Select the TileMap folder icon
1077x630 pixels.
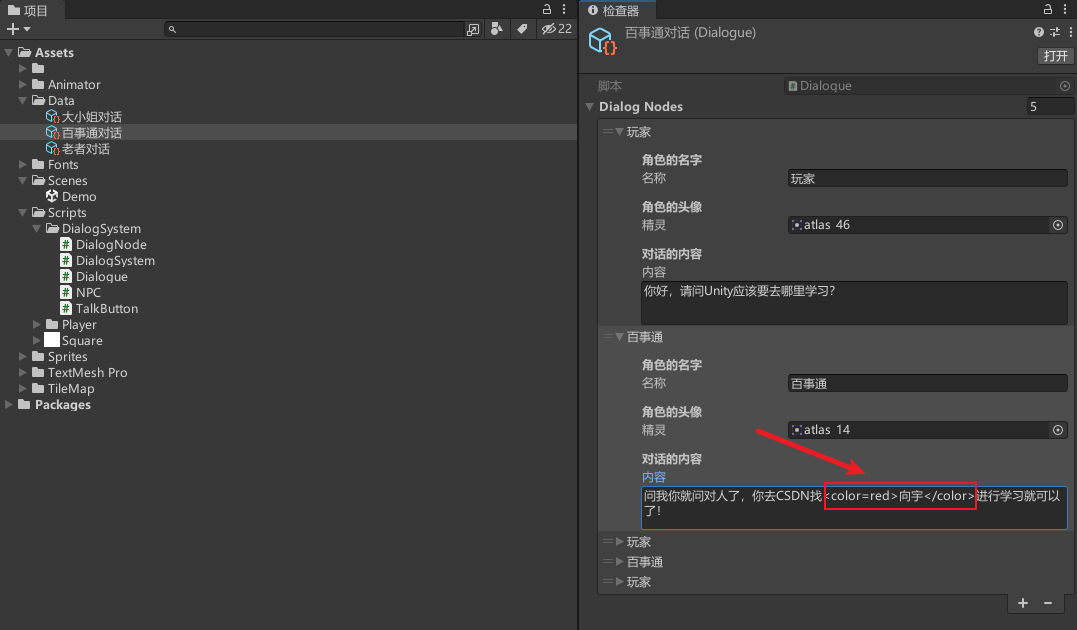(38, 387)
